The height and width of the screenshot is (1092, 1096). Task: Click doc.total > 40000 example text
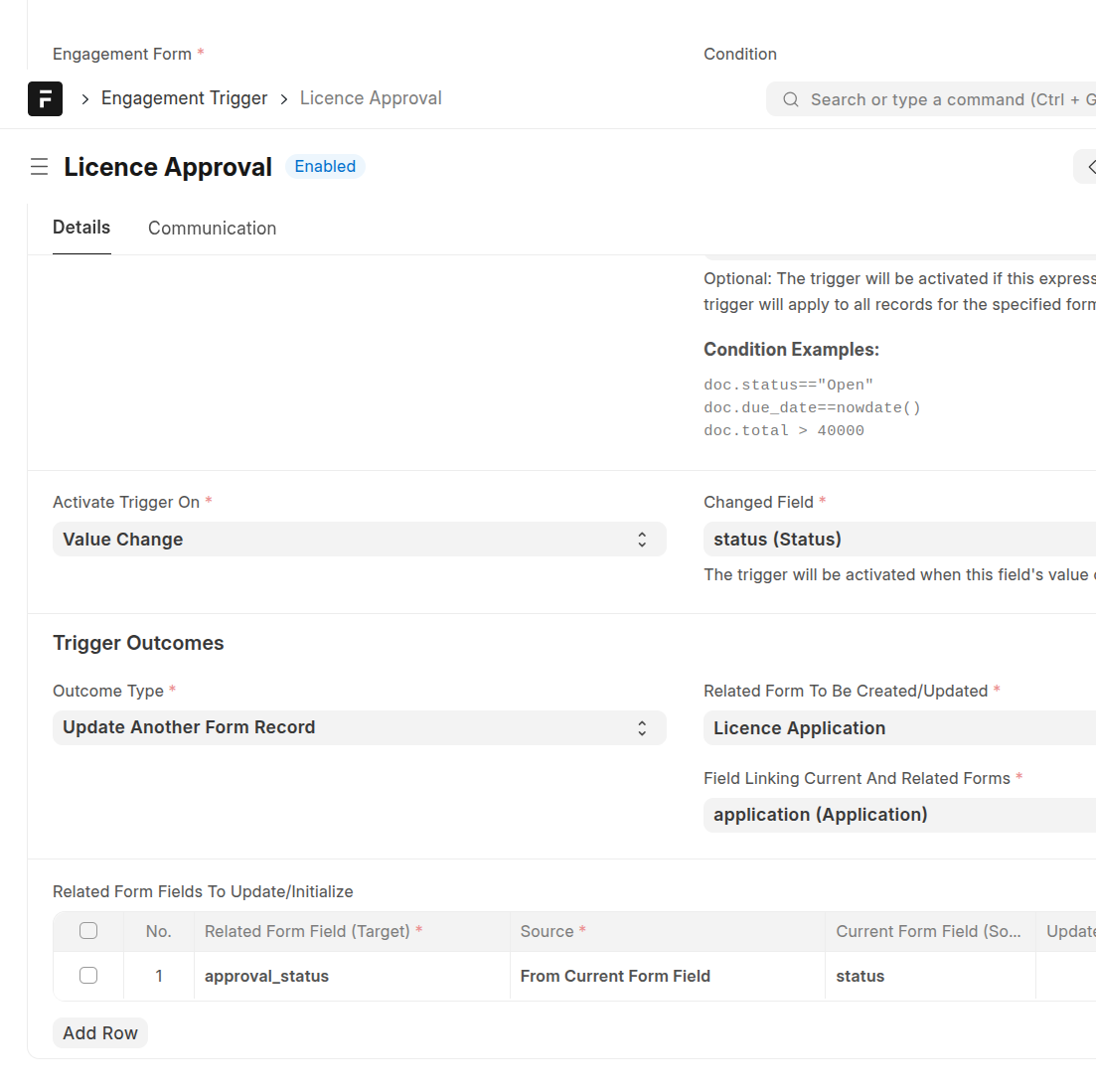click(784, 430)
